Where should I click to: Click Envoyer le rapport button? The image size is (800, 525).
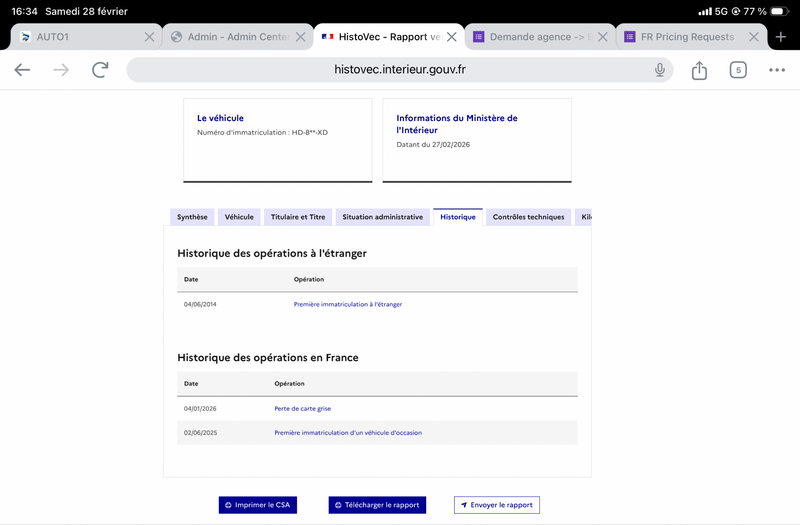coord(496,505)
